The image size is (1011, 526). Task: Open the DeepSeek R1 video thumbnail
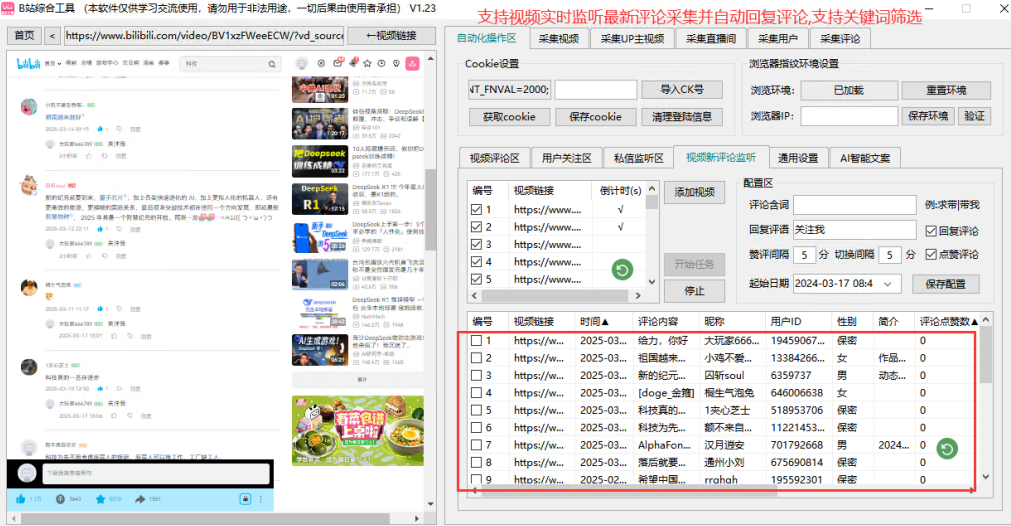[x=320, y=199]
